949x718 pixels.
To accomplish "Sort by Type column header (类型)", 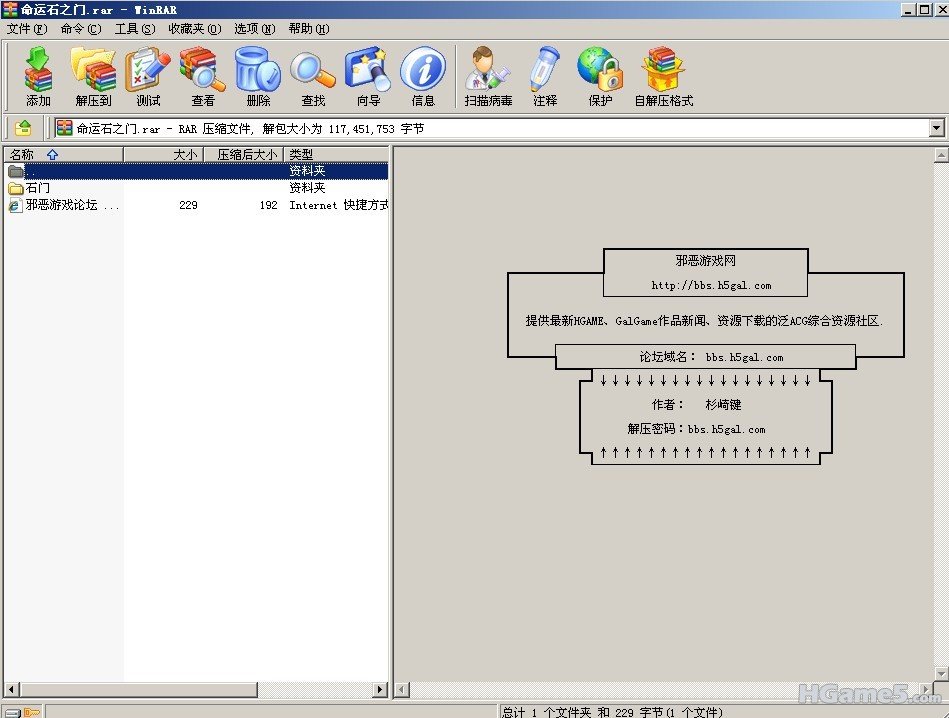I will [x=336, y=154].
